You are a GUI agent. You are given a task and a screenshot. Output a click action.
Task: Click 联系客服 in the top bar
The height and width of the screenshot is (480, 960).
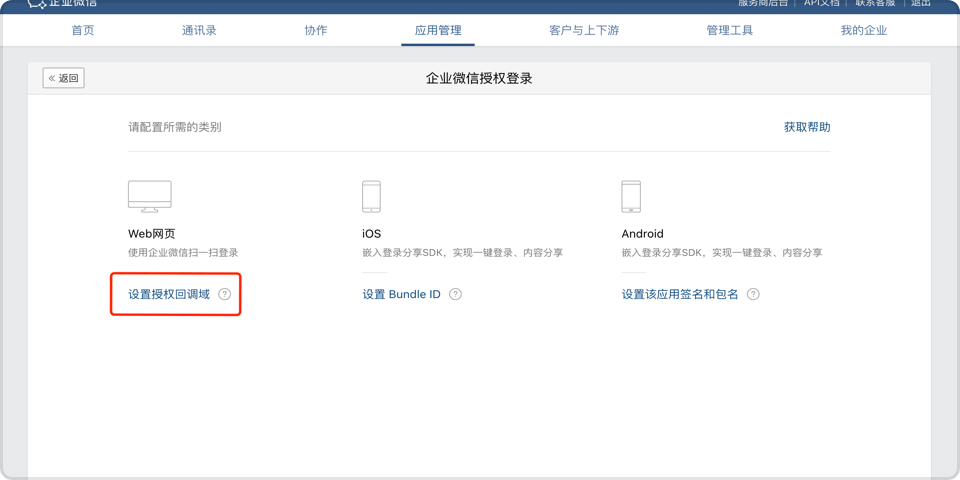877,4
